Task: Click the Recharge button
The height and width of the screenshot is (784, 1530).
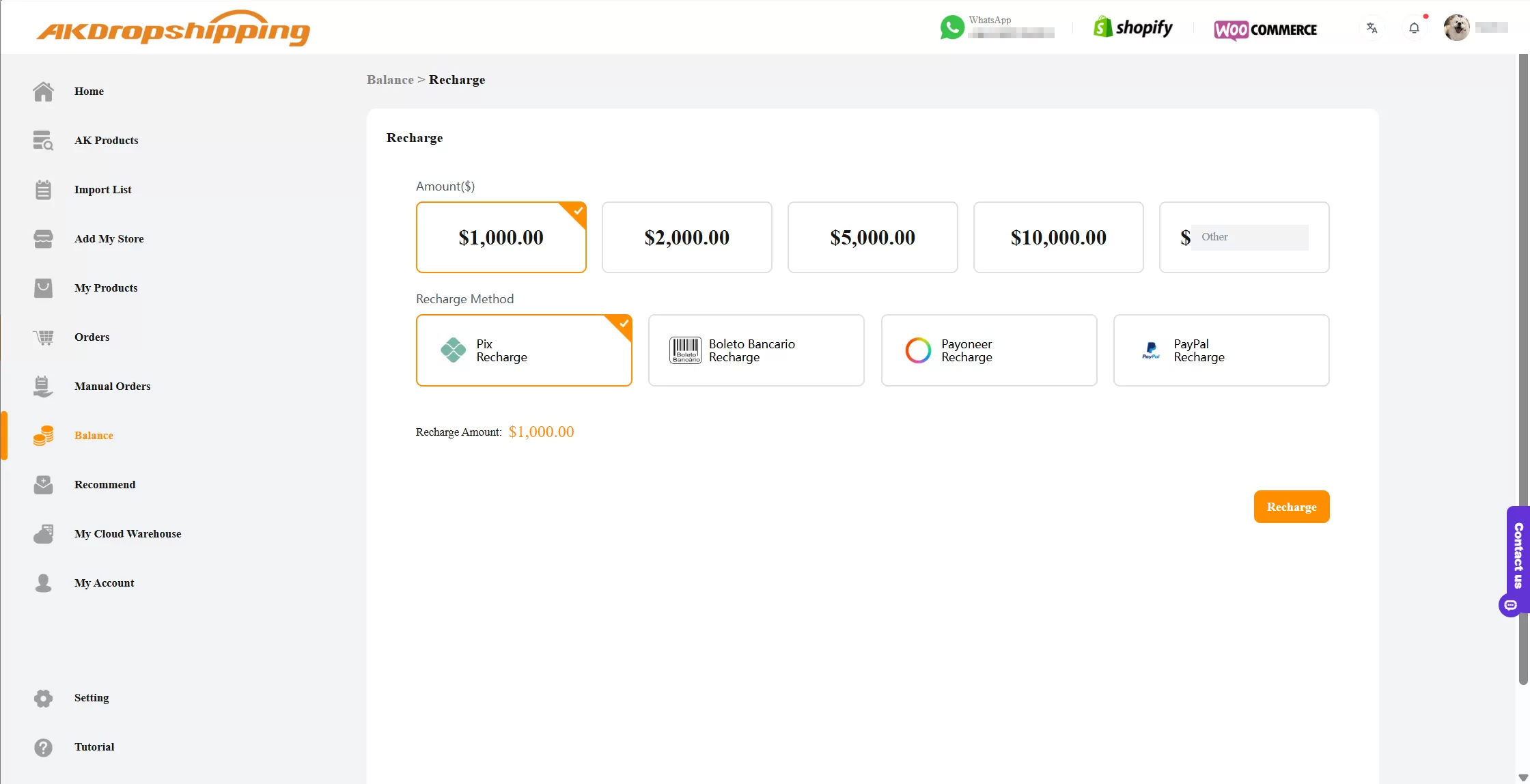Action: click(1291, 506)
